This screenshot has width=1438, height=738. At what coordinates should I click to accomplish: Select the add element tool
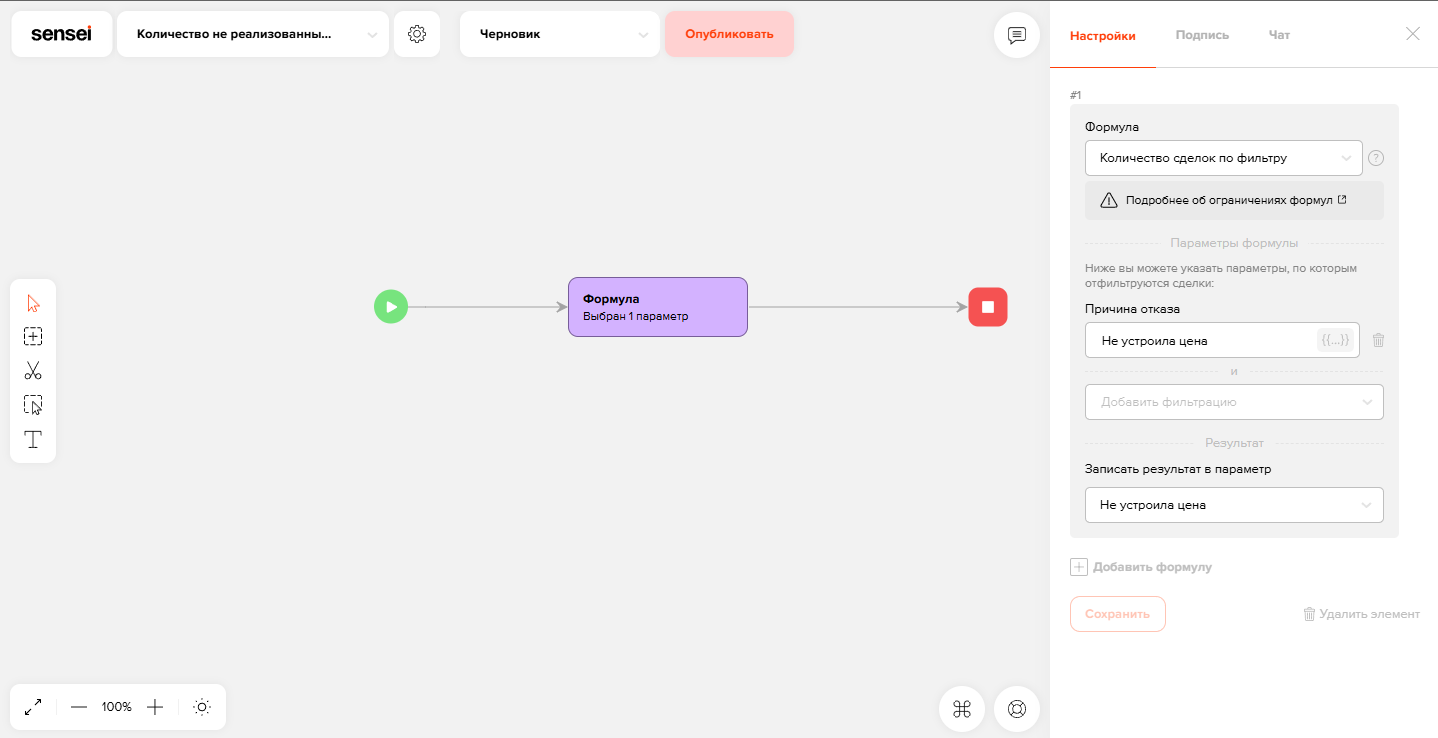33,337
